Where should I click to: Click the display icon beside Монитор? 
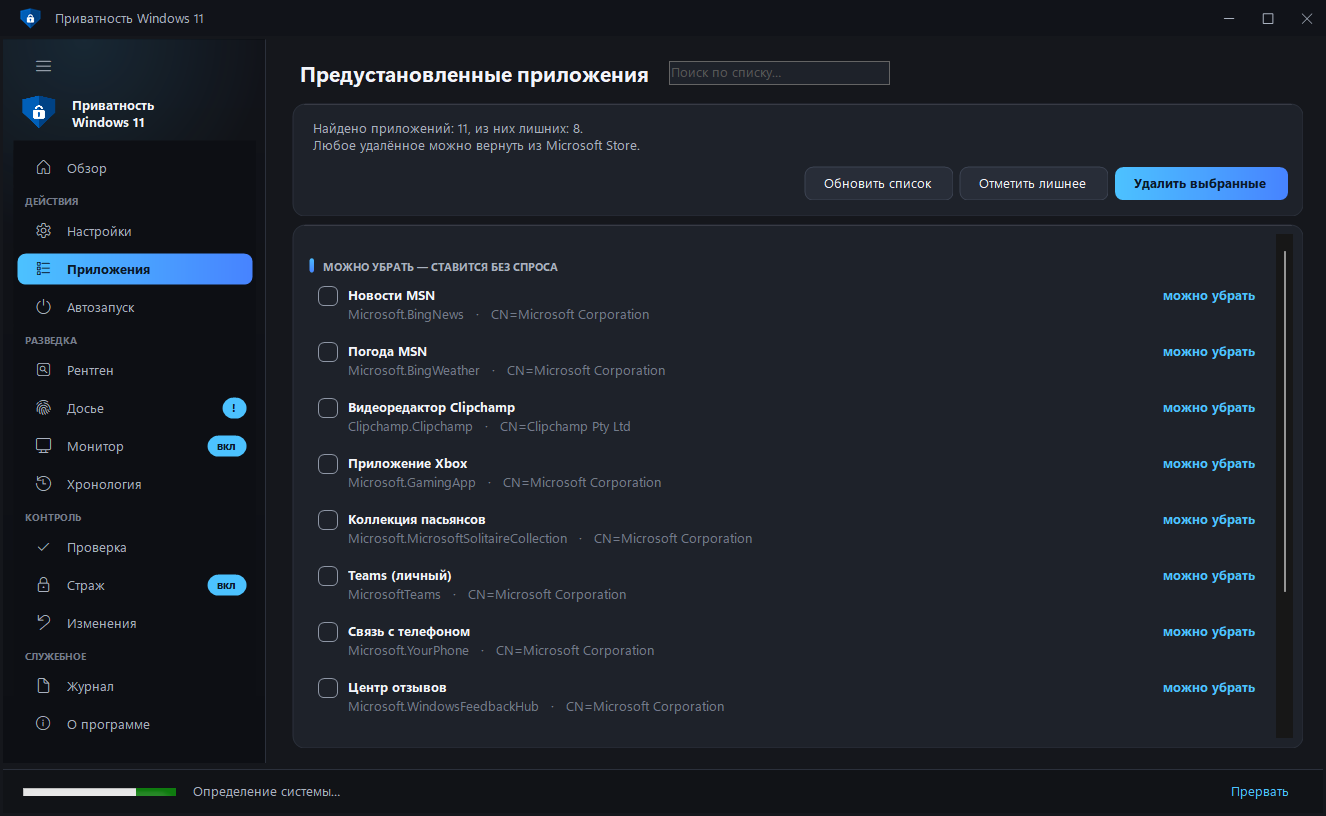(43, 446)
